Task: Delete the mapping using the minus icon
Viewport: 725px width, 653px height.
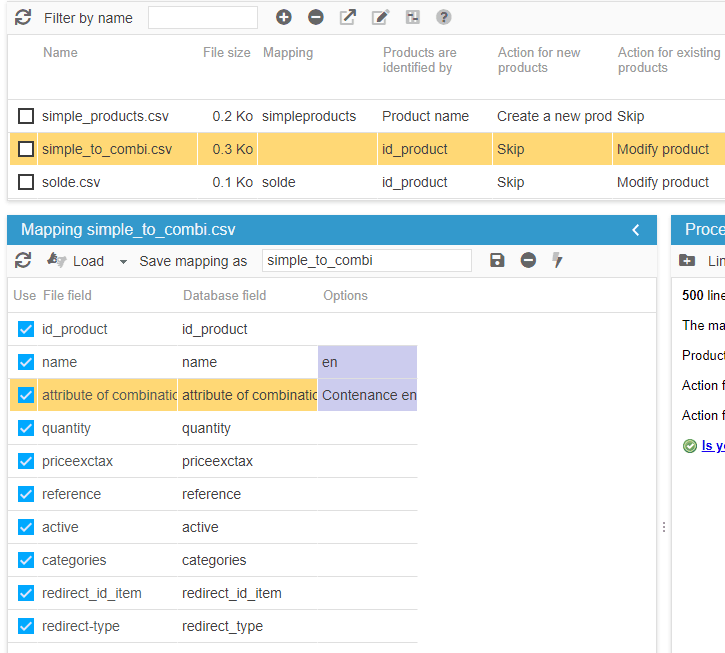Action: pos(528,260)
